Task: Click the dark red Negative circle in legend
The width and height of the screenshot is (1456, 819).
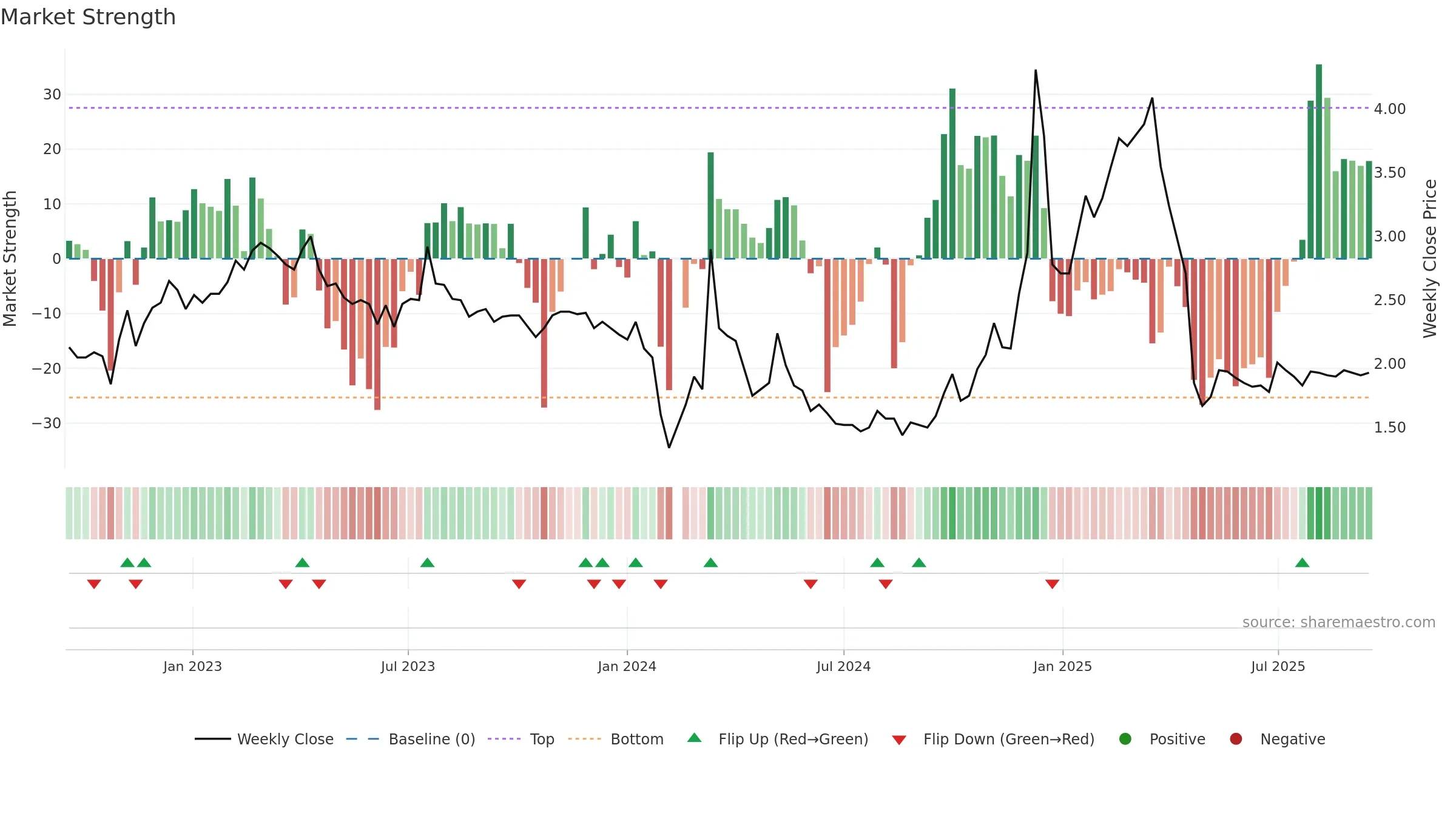Action: coord(1236,739)
